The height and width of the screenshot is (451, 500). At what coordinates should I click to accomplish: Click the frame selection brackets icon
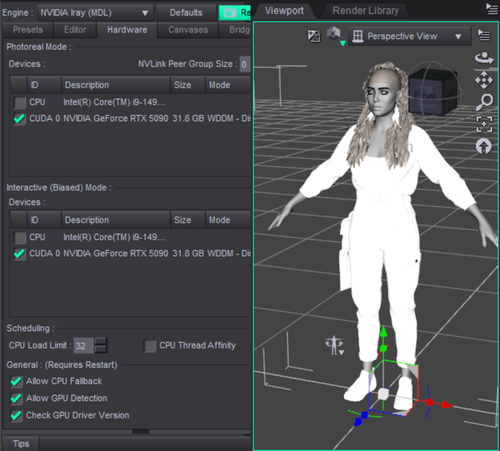484,124
